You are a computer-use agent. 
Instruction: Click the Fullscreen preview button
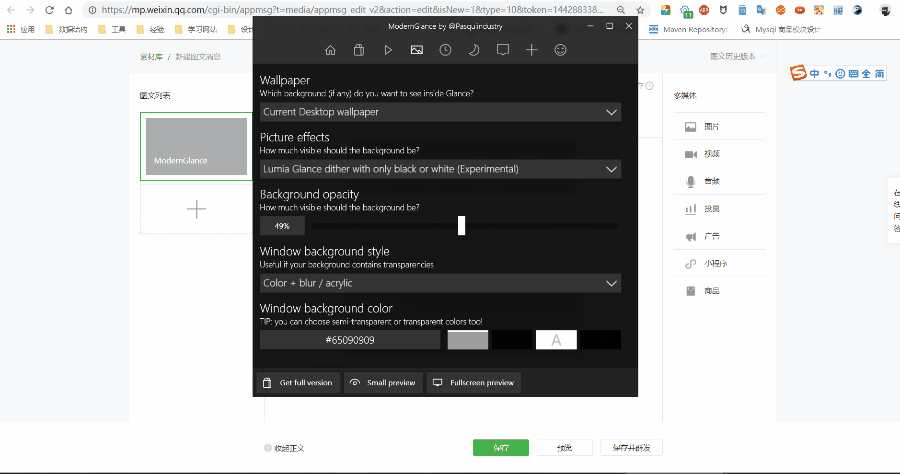(474, 383)
